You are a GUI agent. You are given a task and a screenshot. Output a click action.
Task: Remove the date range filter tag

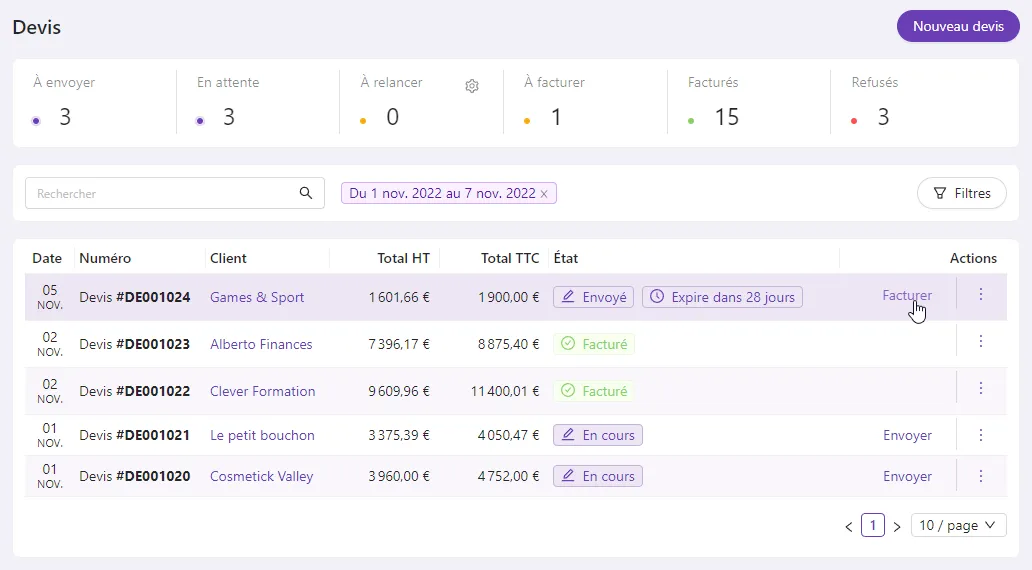pyautogui.click(x=544, y=194)
